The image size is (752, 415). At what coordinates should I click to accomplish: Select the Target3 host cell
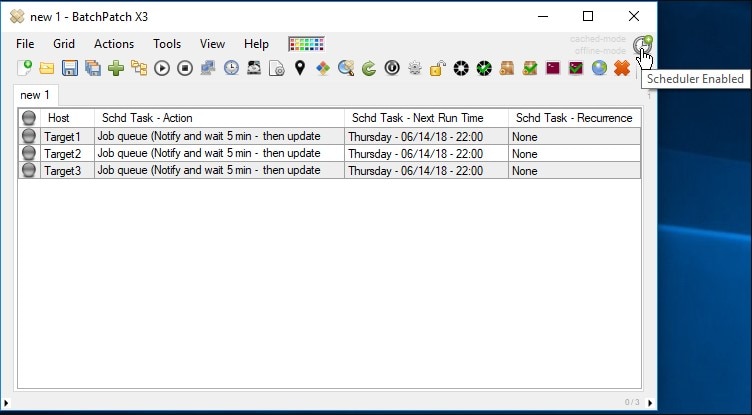point(67,170)
